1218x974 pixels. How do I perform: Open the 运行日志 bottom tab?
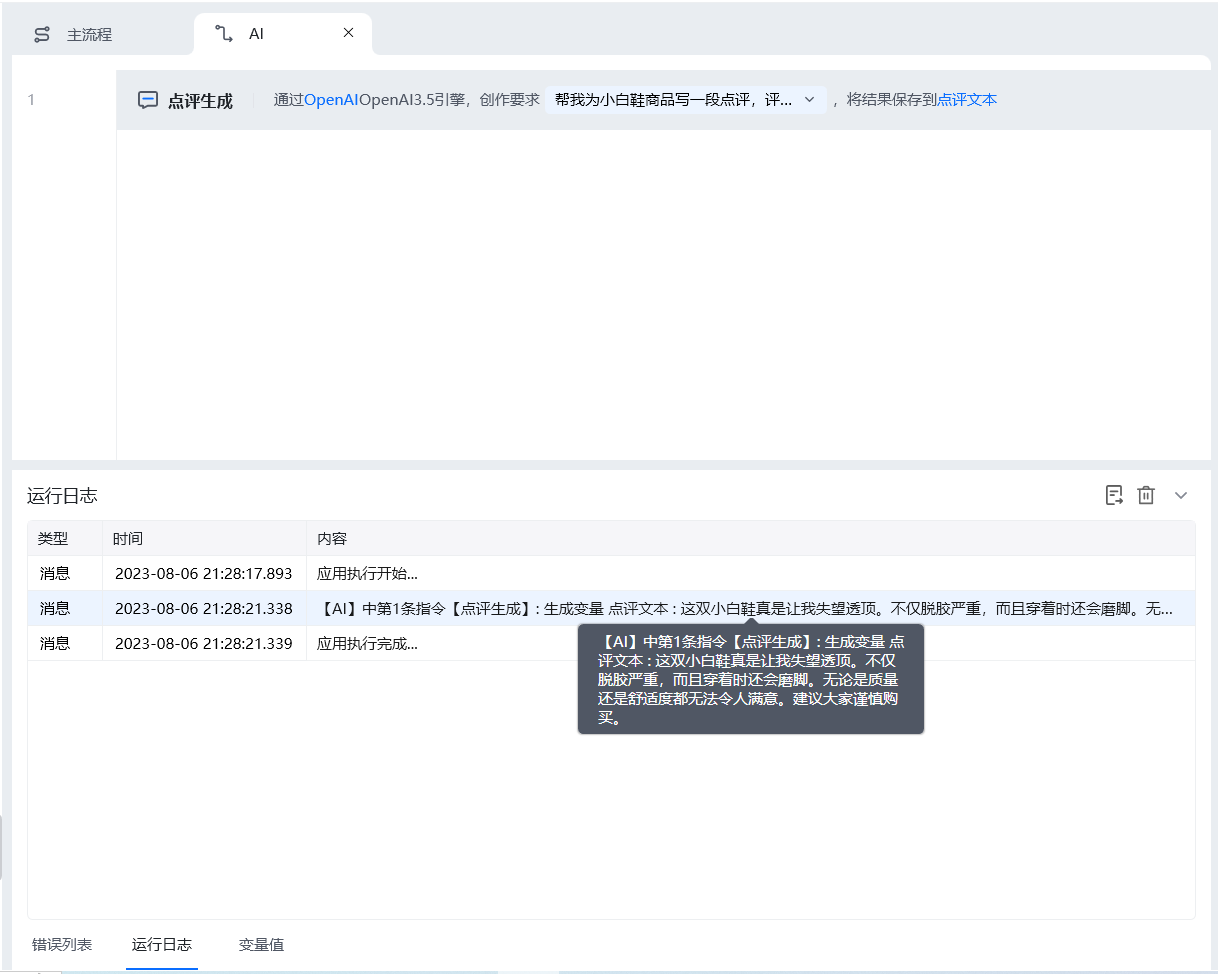162,944
